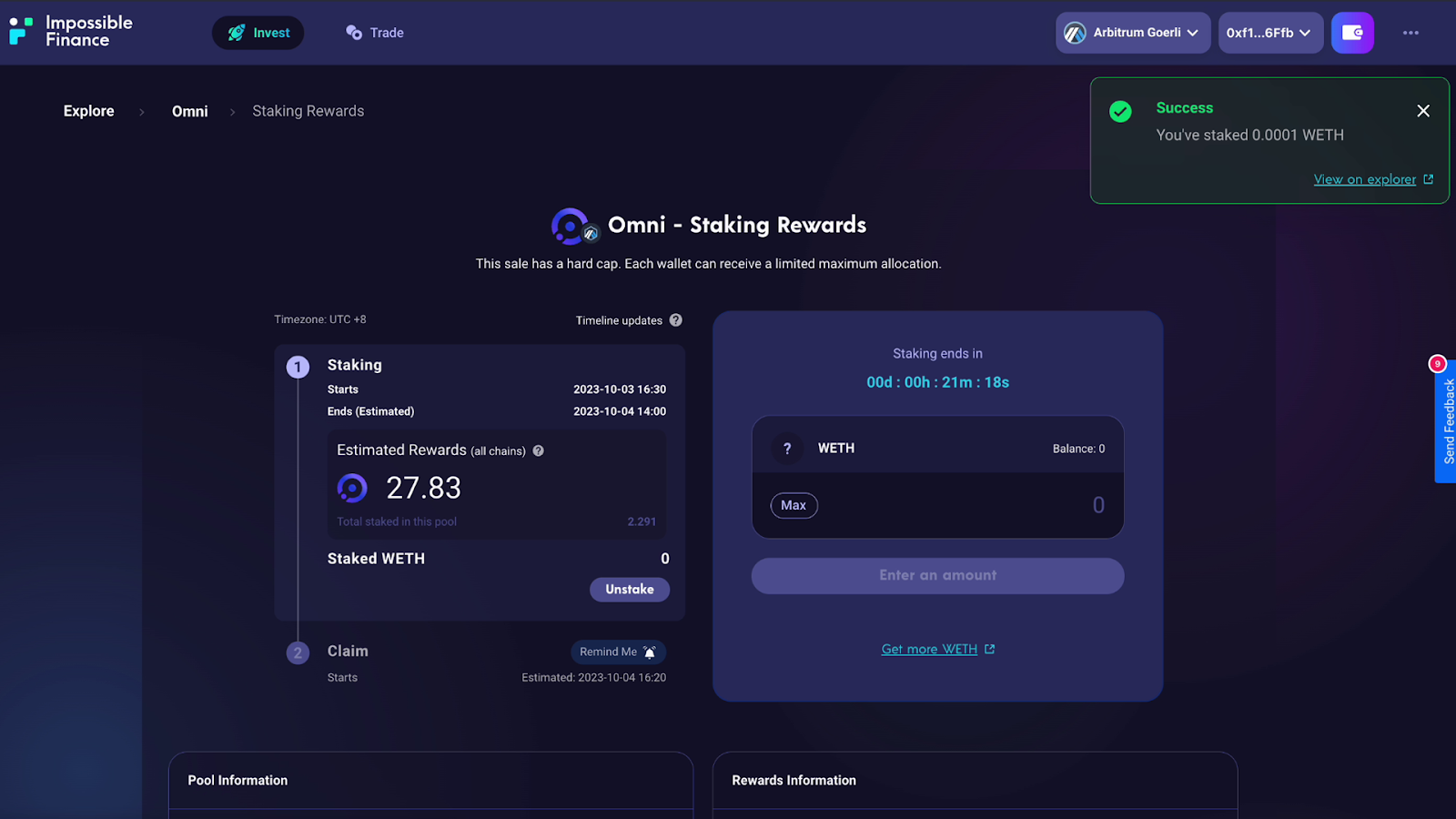The height and width of the screenshot is (819, 1456).
Task: Expand the Arbitrum Goerli network dropdown
Action: coord(1133,33)
